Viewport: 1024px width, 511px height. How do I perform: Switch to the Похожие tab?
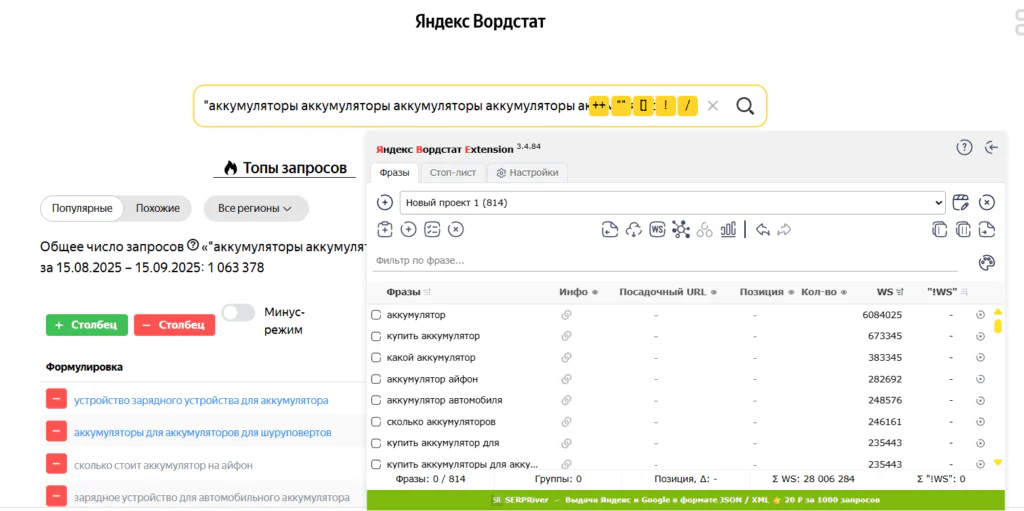[157, 208]
